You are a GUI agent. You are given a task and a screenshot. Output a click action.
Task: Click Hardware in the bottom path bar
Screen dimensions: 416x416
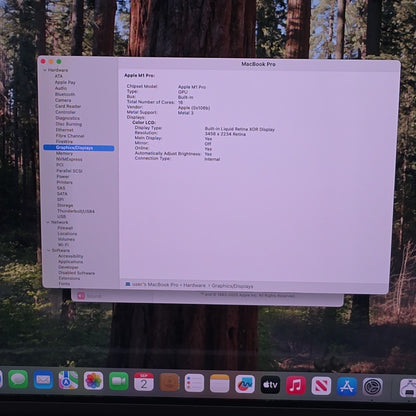[194, 285]
